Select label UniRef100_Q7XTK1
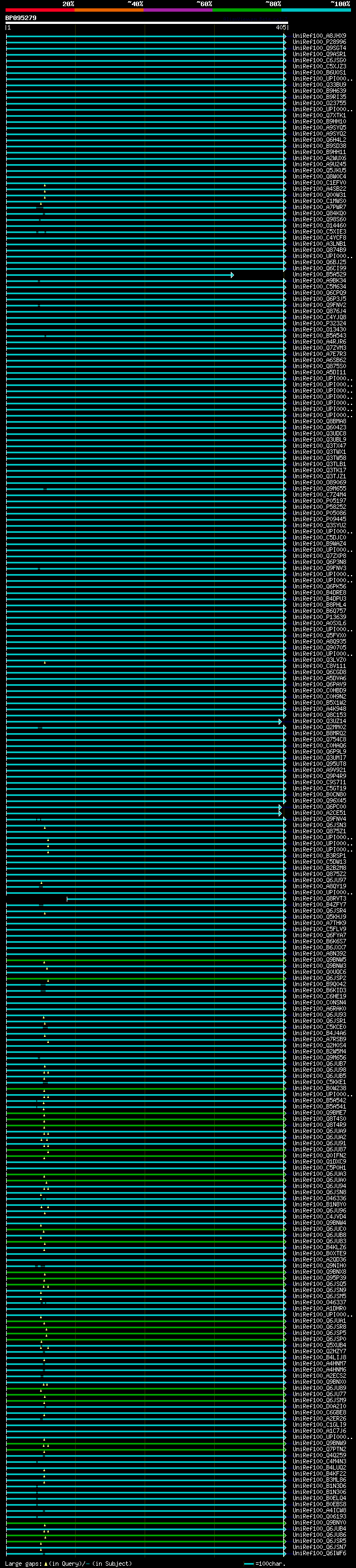356x1568 pixels. (319, 116)
